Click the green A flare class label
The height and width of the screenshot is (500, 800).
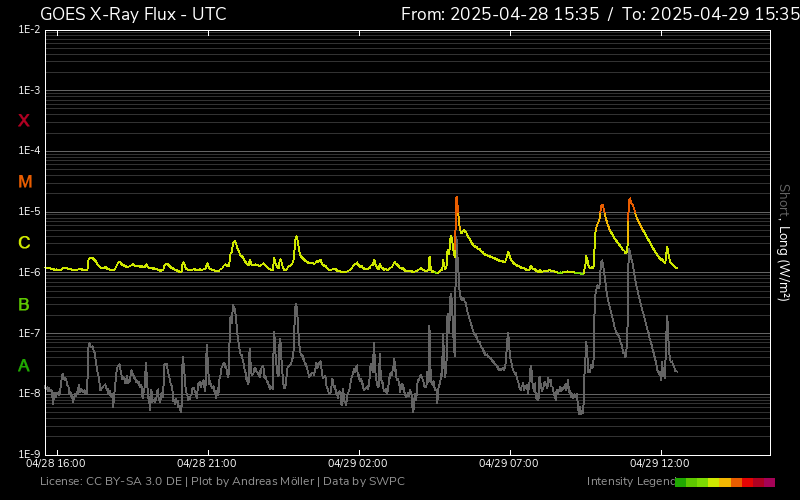(x=24, y=365)
